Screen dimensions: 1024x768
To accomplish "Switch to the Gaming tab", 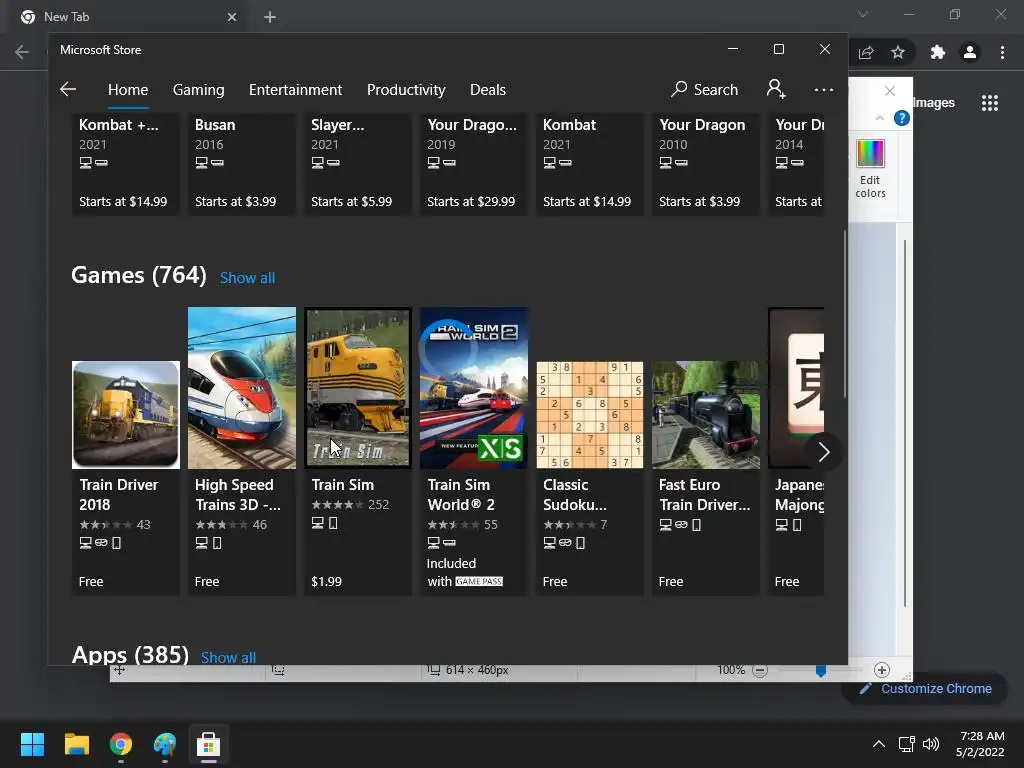I will pos(199,89).
